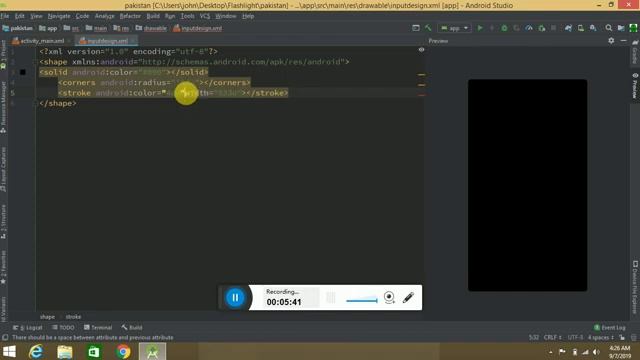Change 4 spaces indent setting

coord(601,338)
